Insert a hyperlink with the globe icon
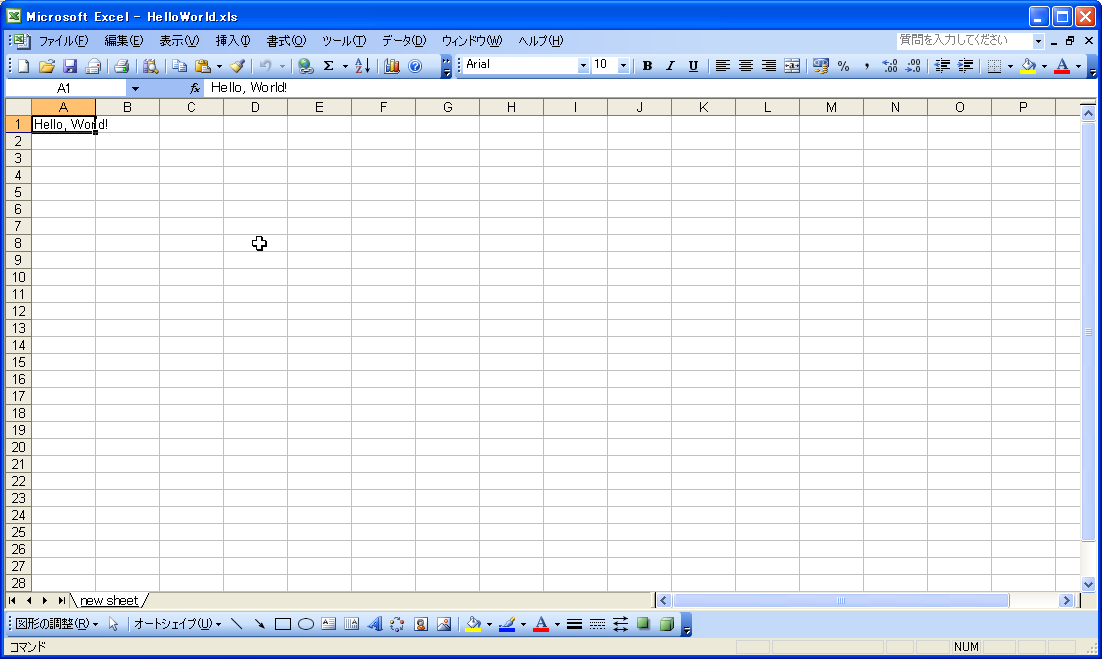Screen dimensions: 1102x659 [x=305, y=66]
